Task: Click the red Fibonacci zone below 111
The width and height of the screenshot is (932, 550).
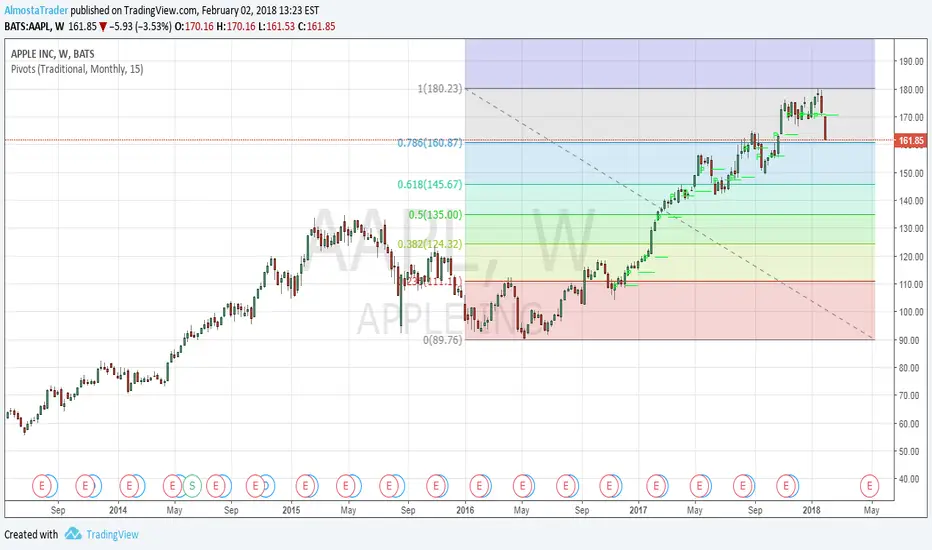Action: [670, 310]
